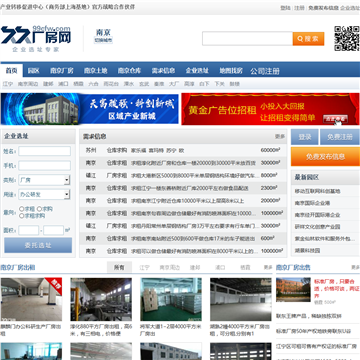The image size is (360, 360).
Task: Open the 公司注册 nav tab
Action: [x=265, y=71]
